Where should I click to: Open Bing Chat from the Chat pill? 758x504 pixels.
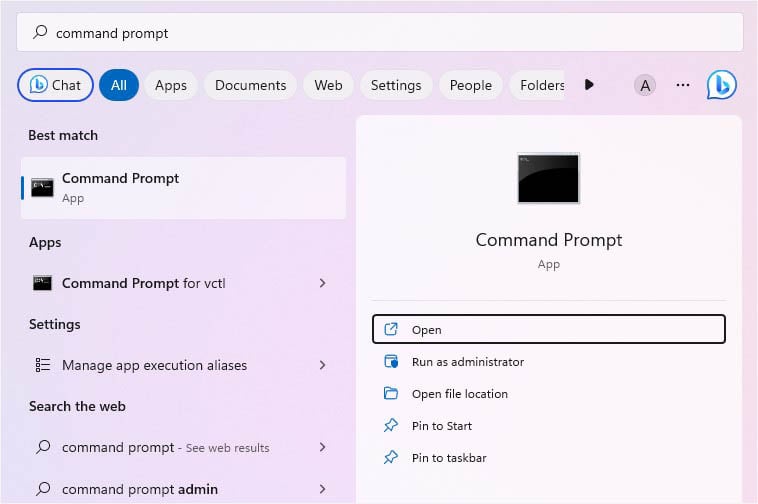[55, 85]
